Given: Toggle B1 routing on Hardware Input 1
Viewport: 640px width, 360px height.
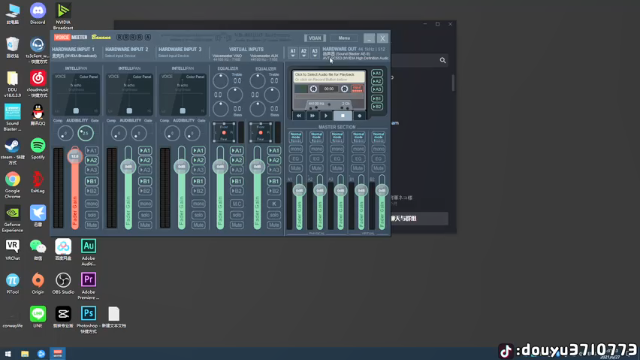Looking at the screenshot, I should click(x=91, y=181).
